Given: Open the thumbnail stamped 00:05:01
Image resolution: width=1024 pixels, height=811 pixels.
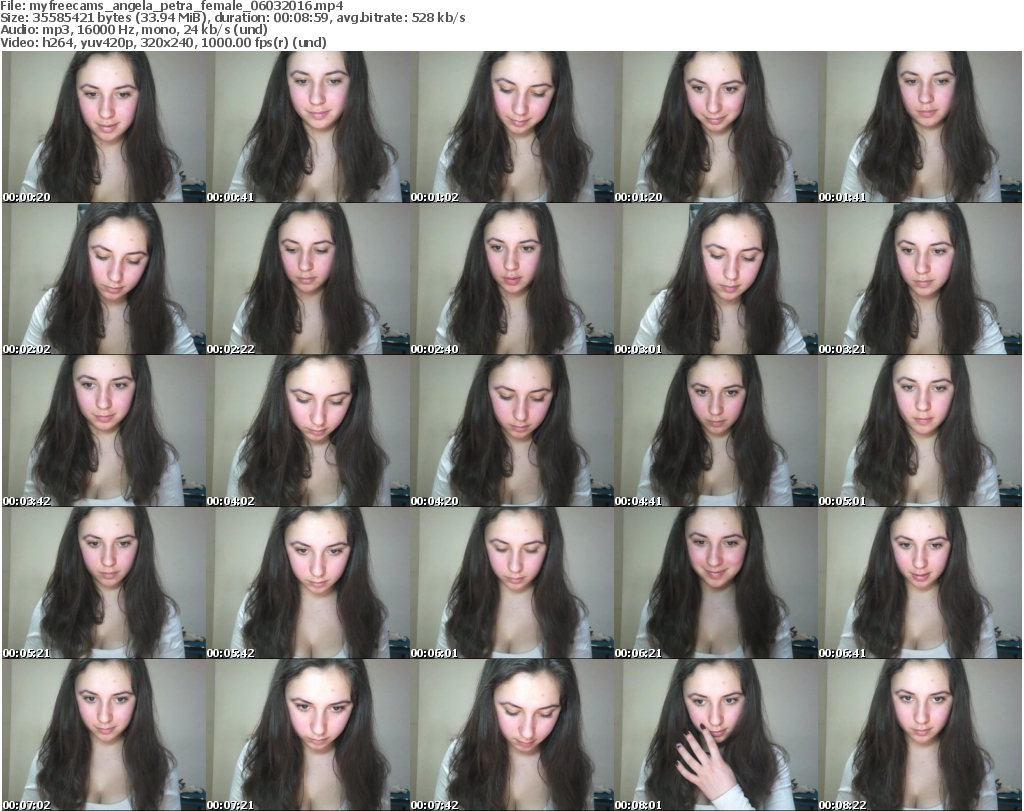Looking at the screenshot, I should tap(920, 431).
